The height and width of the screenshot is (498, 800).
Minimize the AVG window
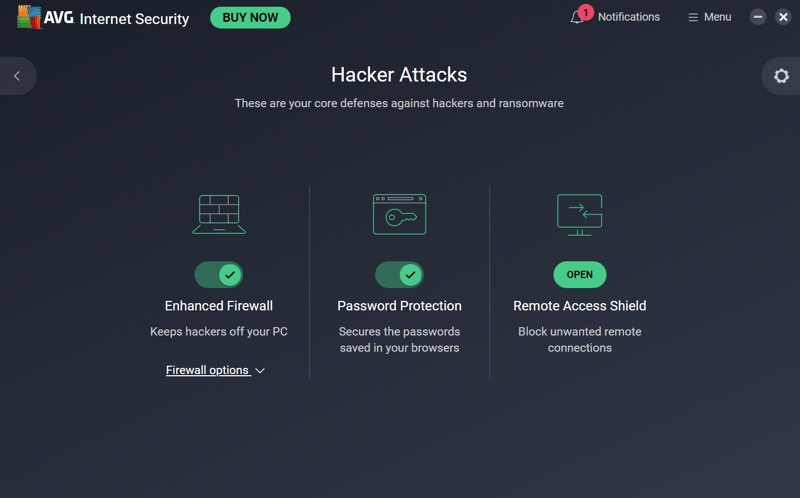tap(758, 17)
